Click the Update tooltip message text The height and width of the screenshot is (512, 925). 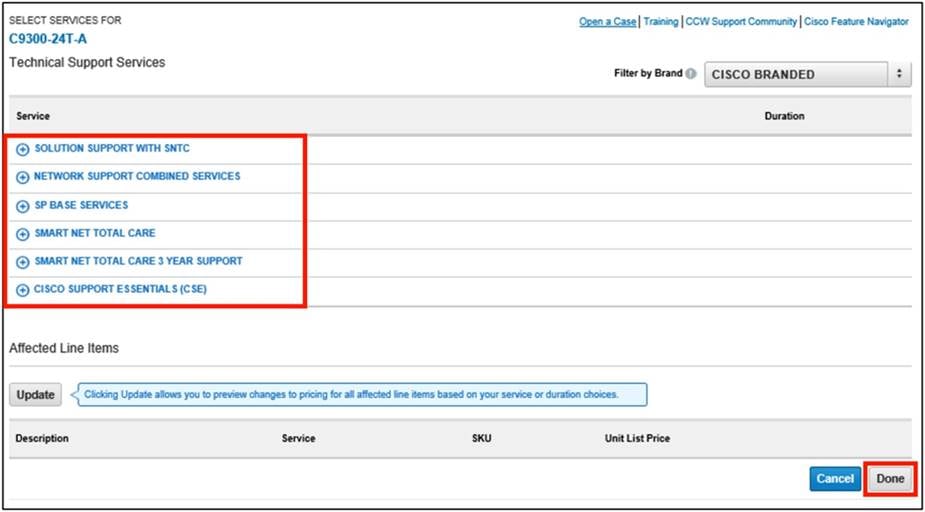(x=352, y=395)
